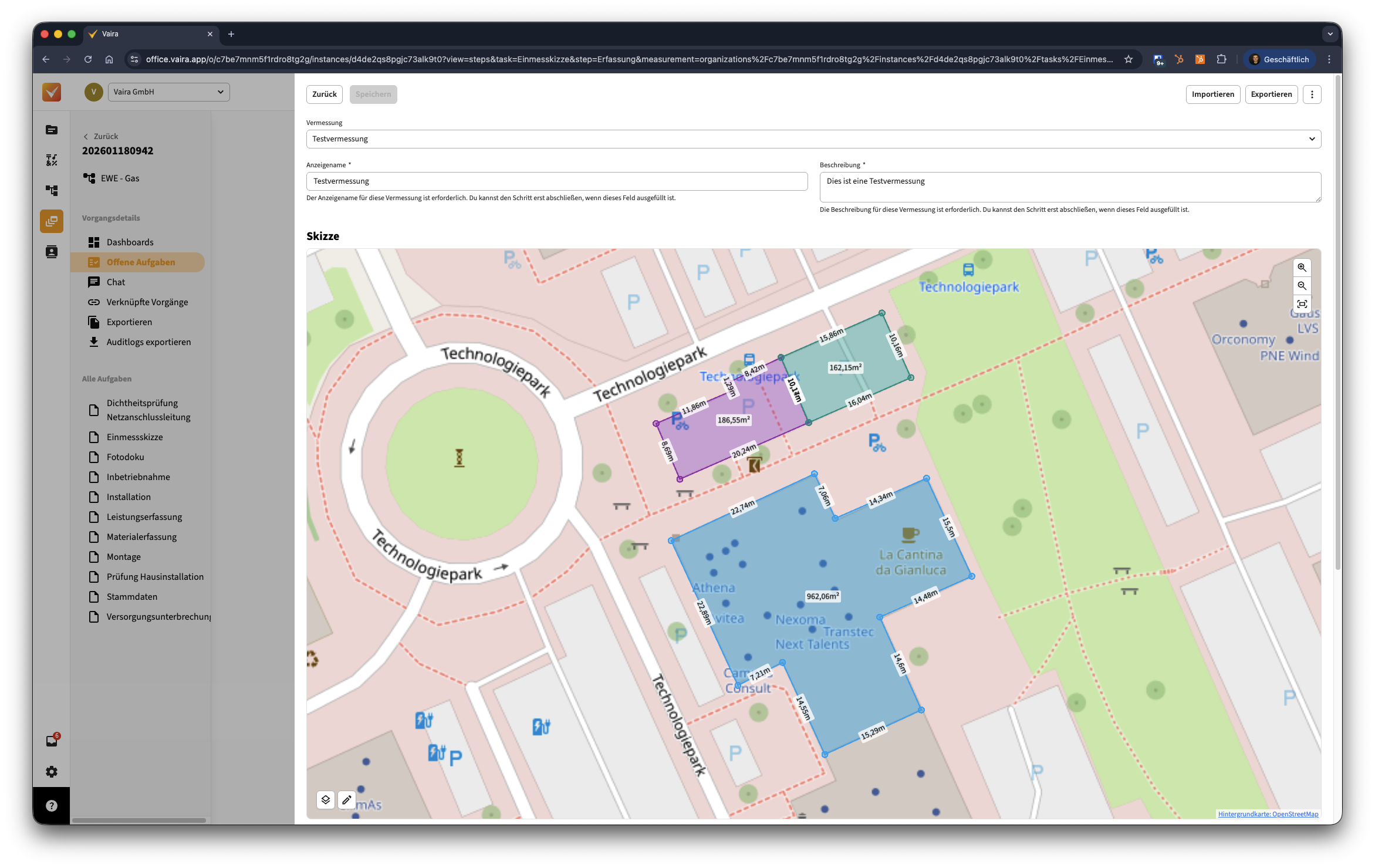Open the map layers icon

tap(326, 799)
